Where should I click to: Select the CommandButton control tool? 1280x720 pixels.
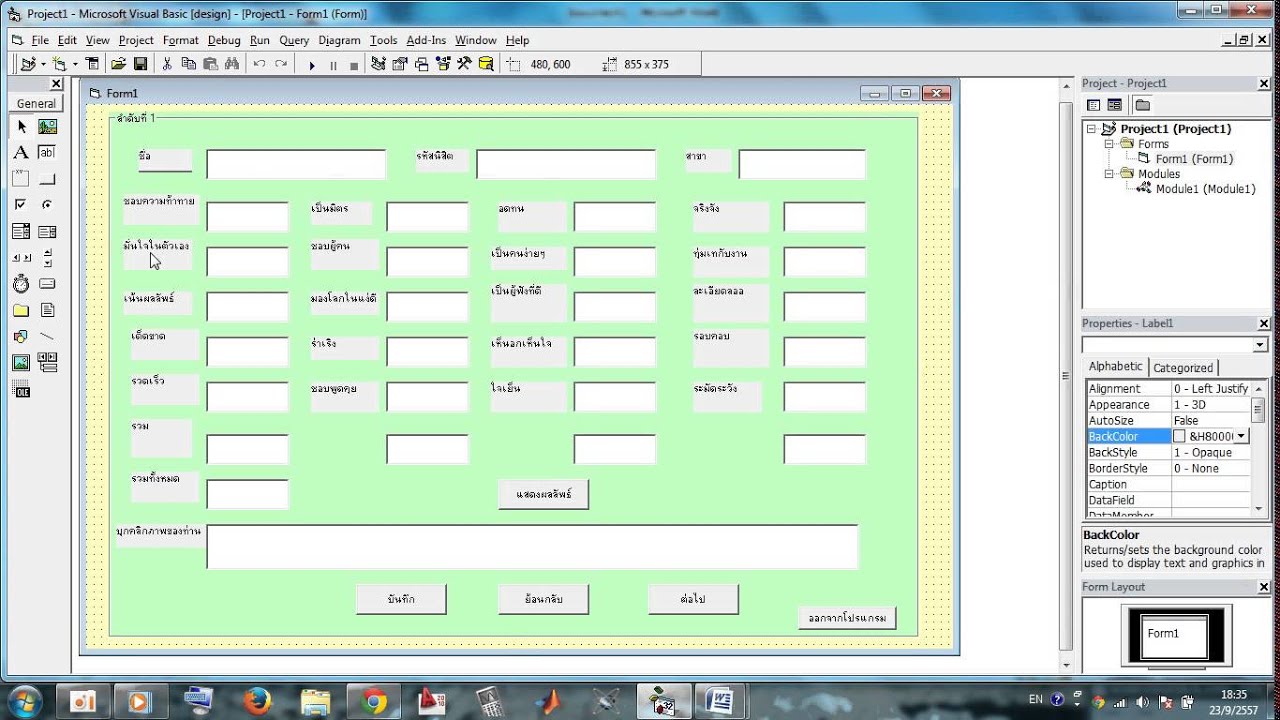(47, 179)
